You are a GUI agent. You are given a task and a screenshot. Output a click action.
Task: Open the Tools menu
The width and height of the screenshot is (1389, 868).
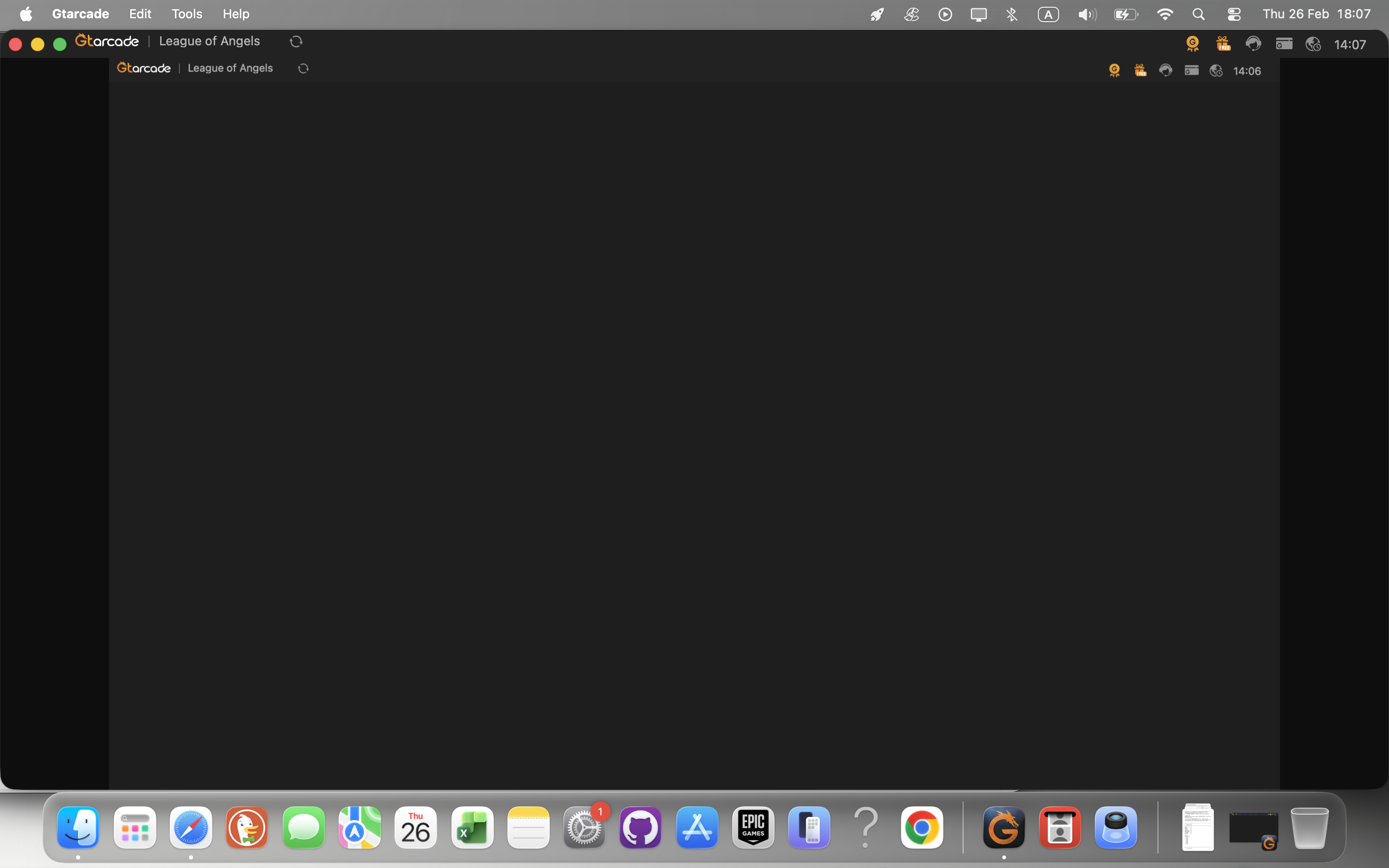pyautogui.click(x=187, y=14)
